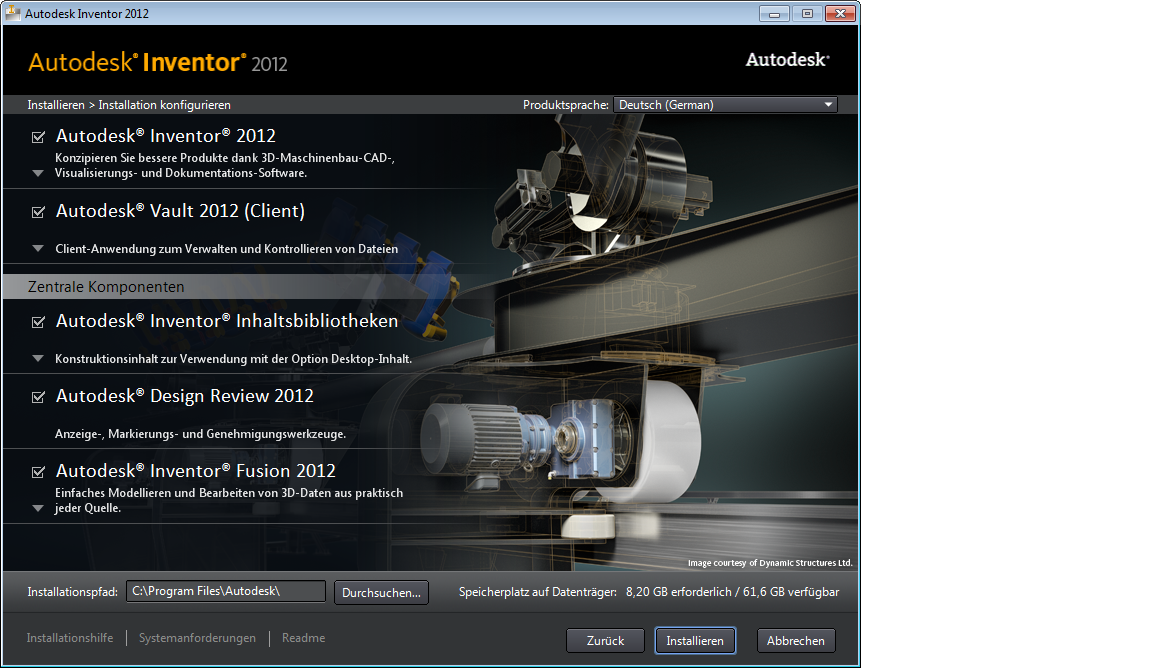Click the Autodesk Inventor title bar icon
This screenshot has width=1152, height=668.
click(13, 13)
